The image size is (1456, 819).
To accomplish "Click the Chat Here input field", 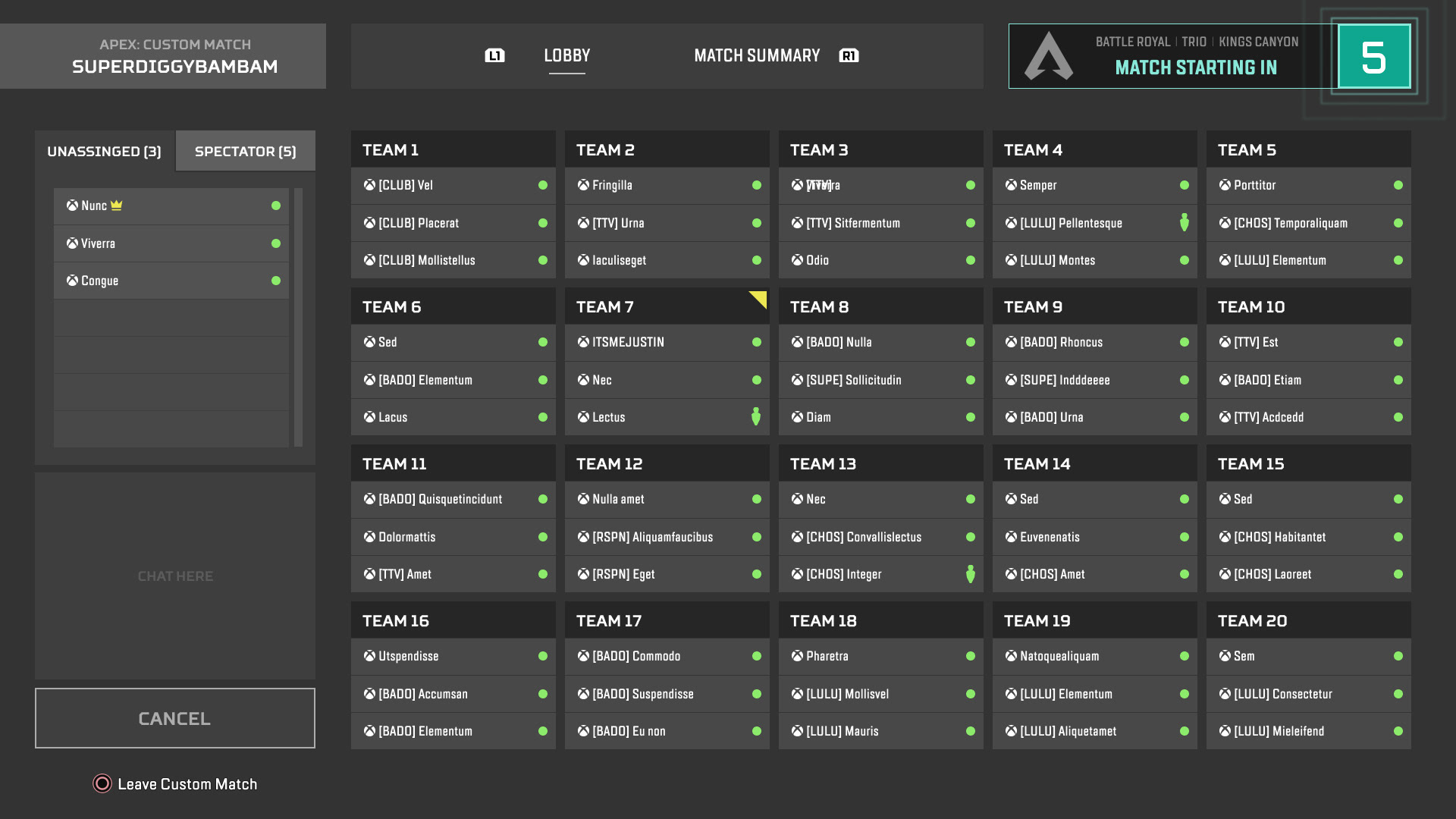I will click(175, 576).
